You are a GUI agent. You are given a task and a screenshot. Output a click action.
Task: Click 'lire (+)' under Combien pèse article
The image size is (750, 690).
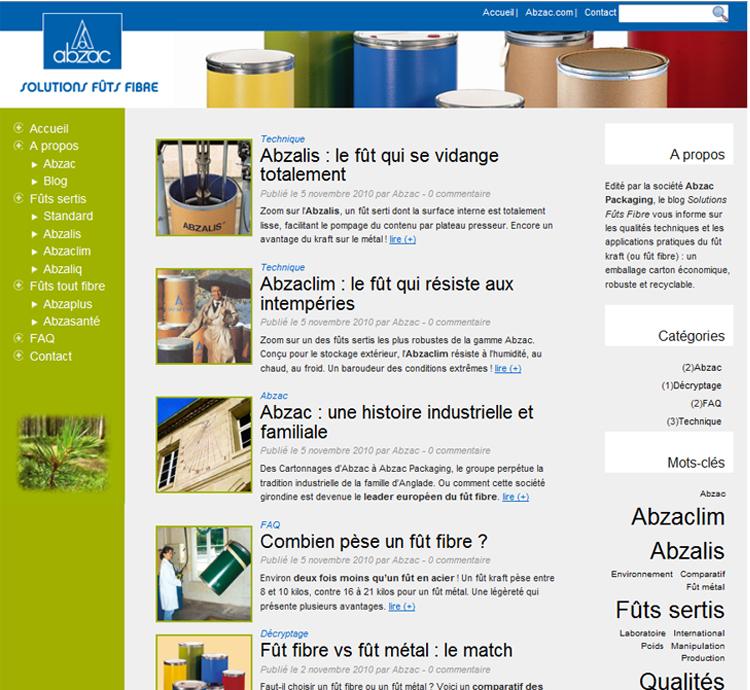tap(402, 606)
